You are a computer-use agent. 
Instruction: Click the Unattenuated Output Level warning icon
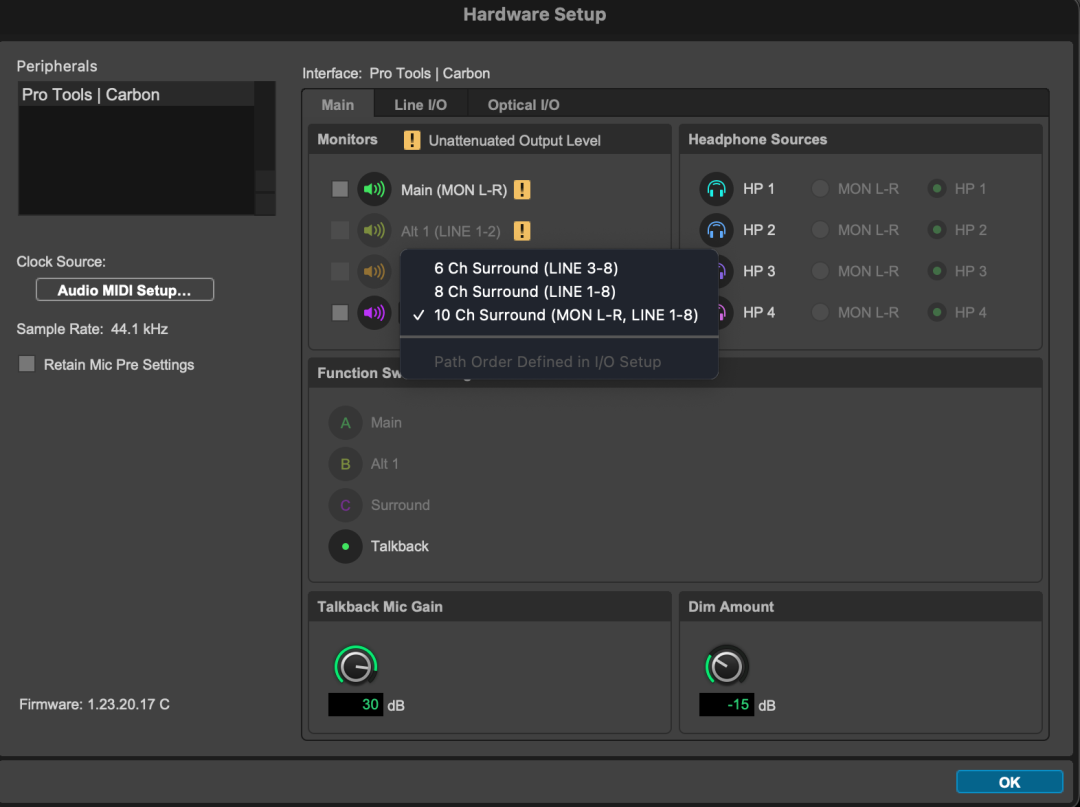[x=412, y=140]
